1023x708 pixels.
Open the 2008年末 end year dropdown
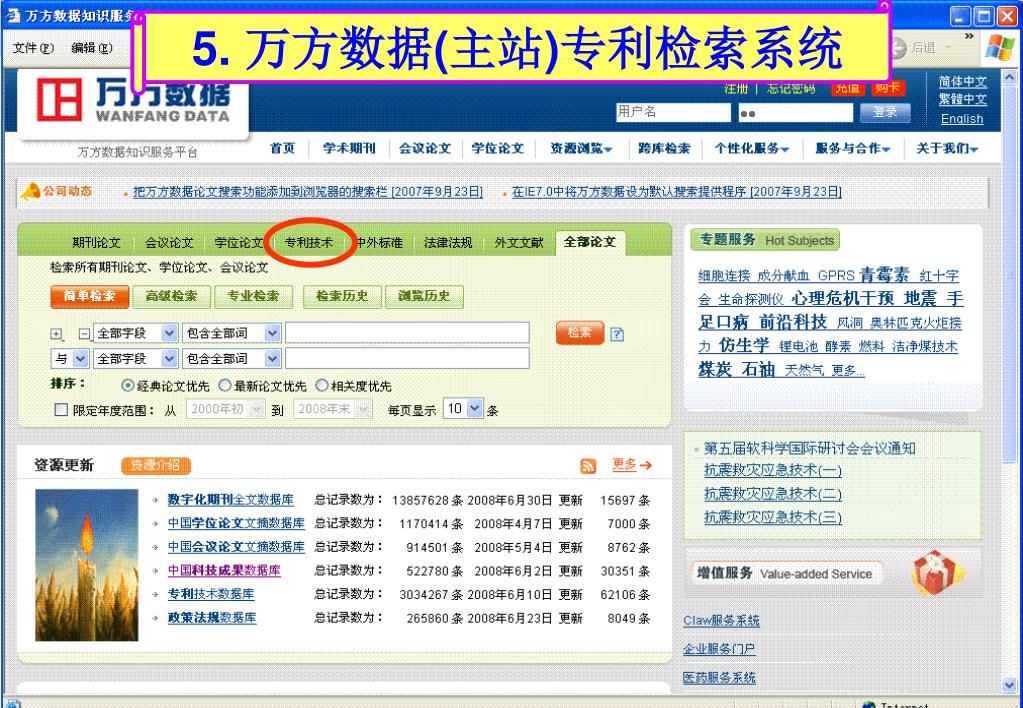(333, 409)
